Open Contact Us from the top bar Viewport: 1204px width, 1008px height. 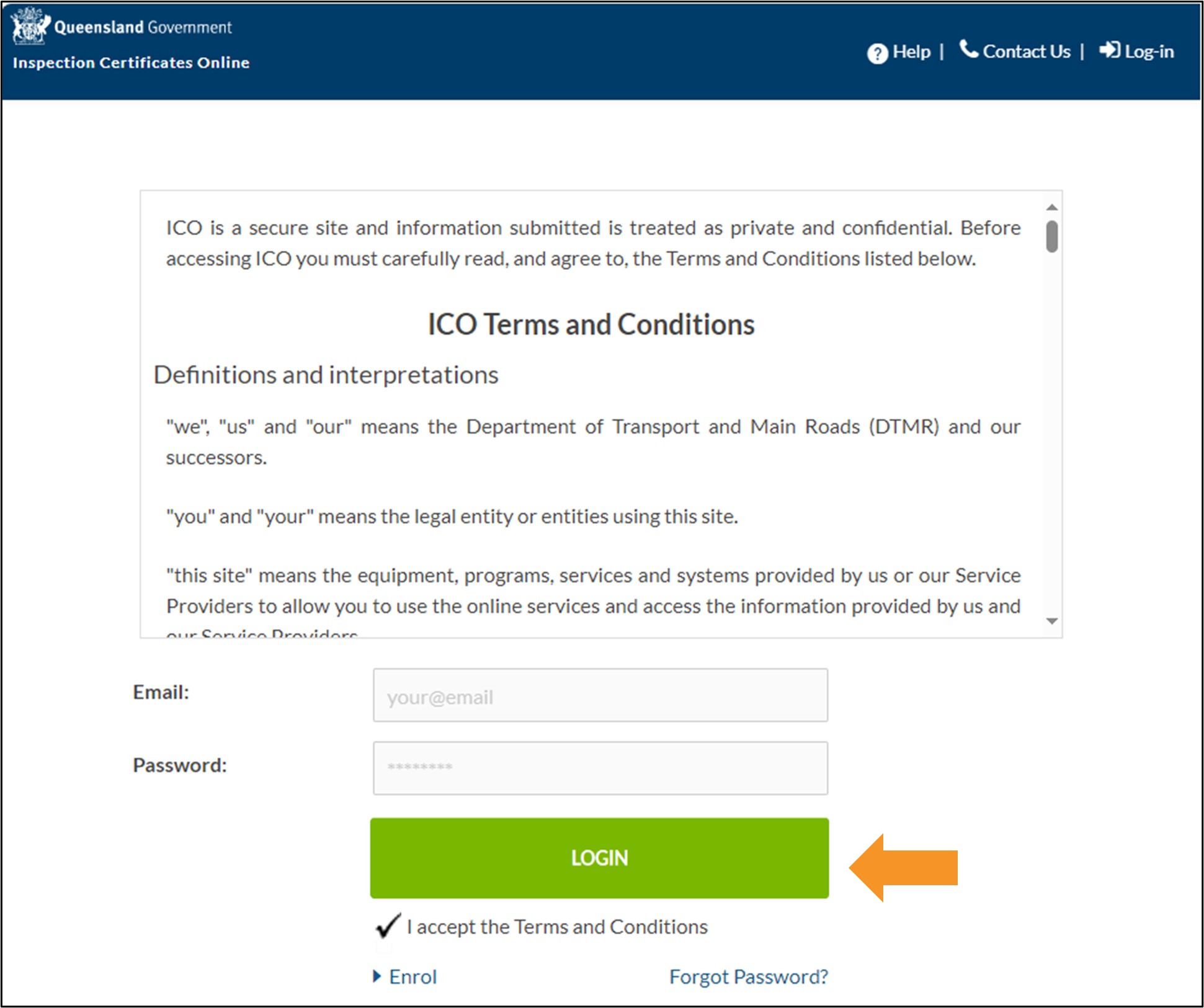tap(1027, 51)
